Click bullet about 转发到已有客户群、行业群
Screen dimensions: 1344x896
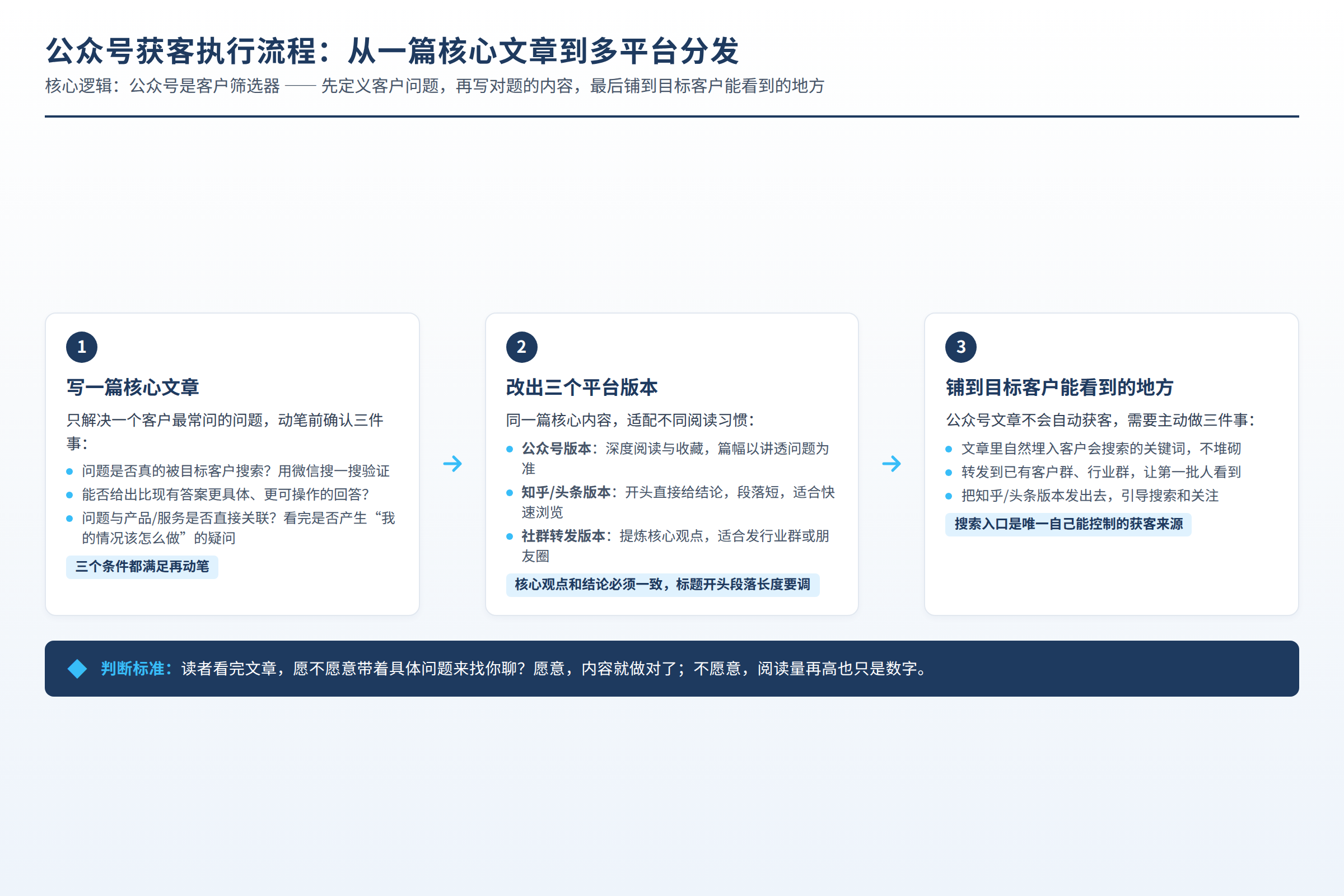point(1101,472)
